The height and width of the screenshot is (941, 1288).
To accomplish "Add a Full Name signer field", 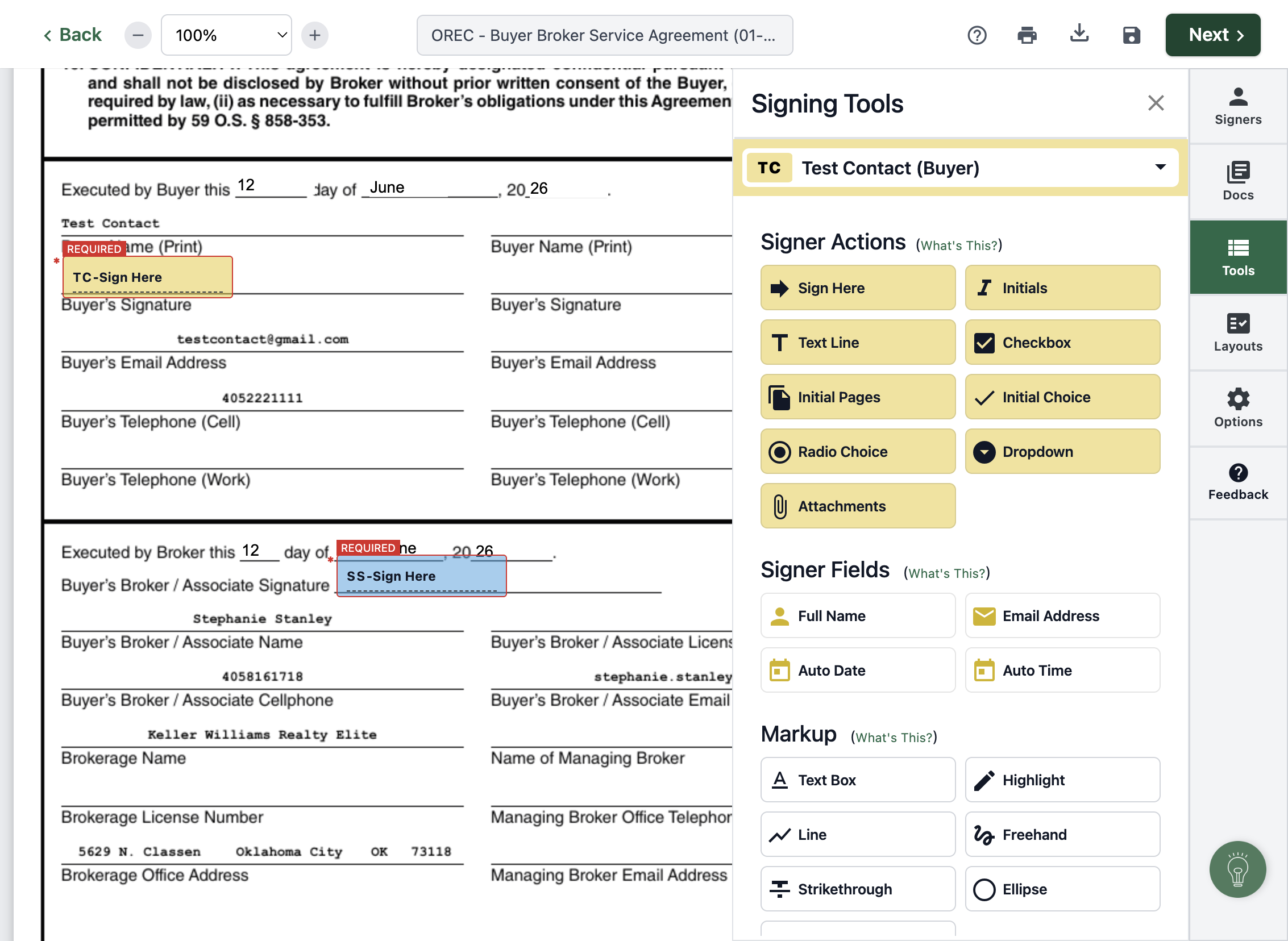I will point(858,616).
